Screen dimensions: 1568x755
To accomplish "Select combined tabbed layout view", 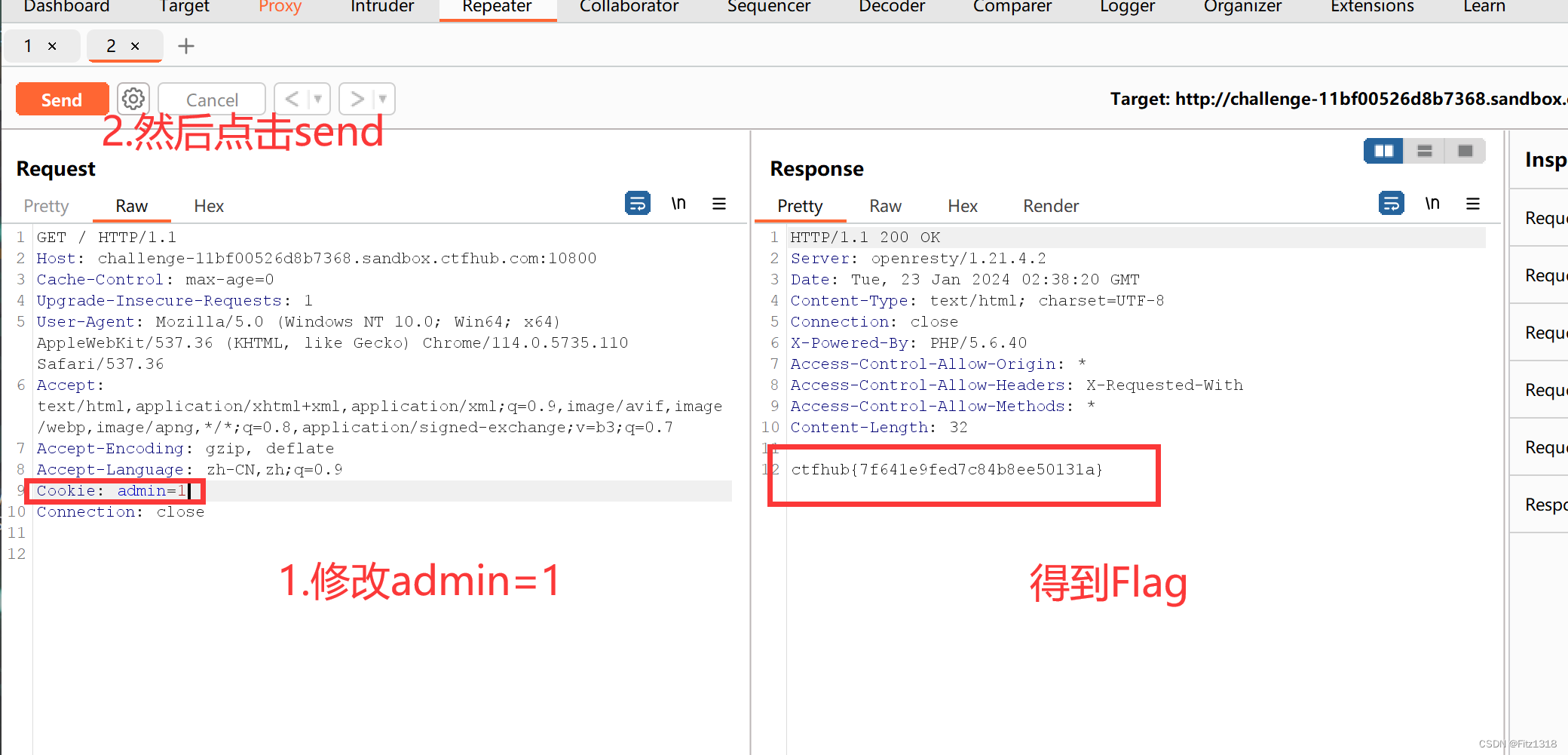I will coord(1465,151).
